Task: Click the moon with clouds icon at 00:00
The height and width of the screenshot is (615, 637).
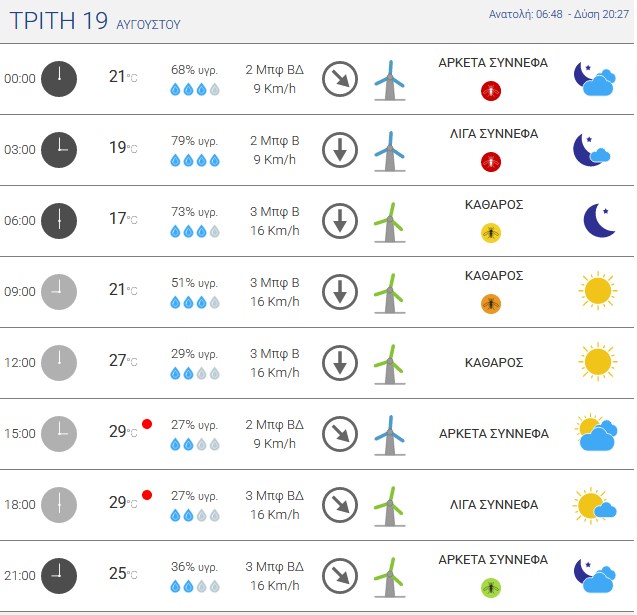Action: coord(594,79)
